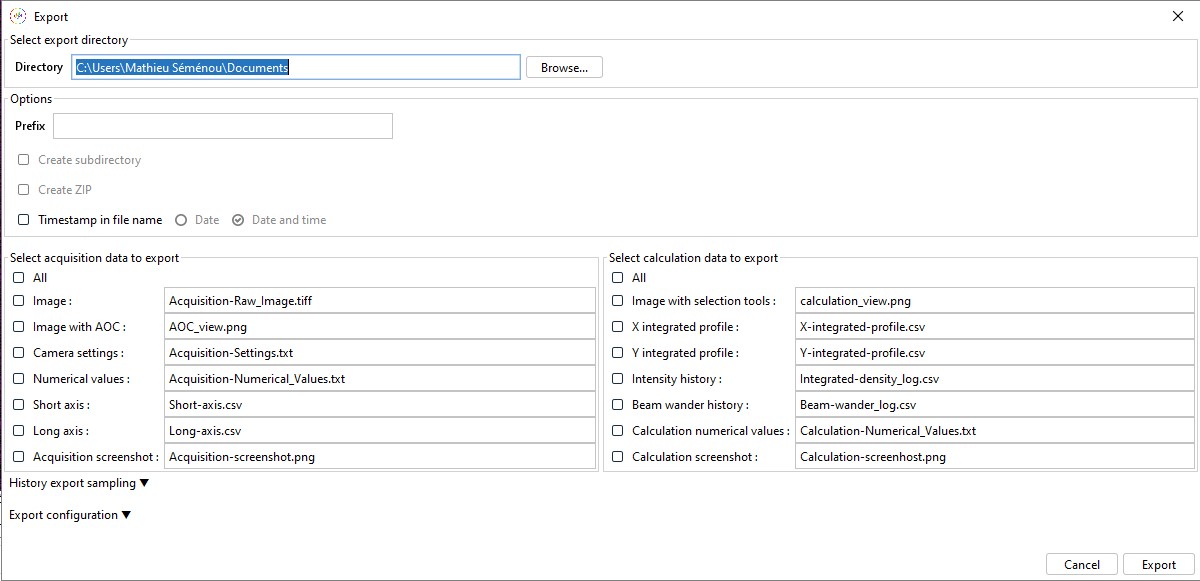This screenshot has height=581, width=1200.
Task: Enable Camera settings export checkbox
Action: pyautogui.click(x=19, y=353)
